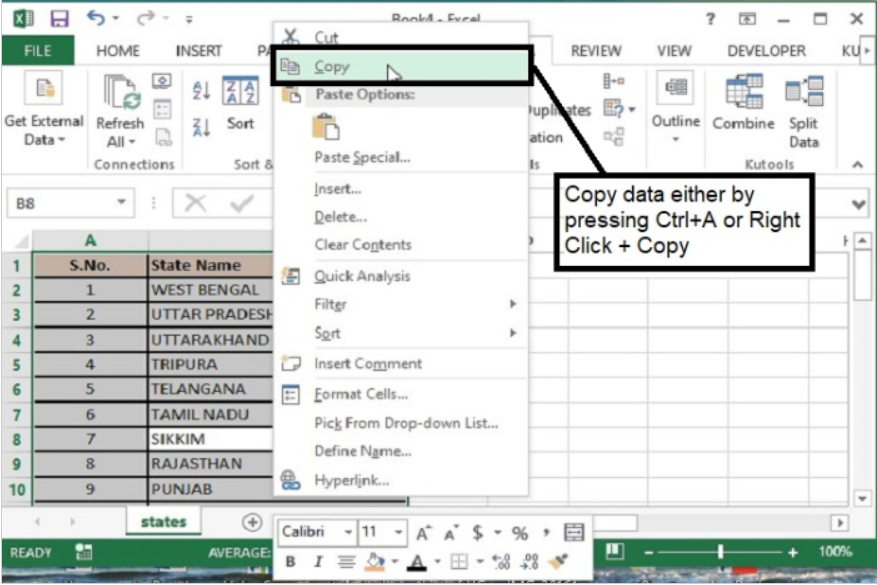Viewport: 877px width, 585px height.
Task: Click the fill color bucket icon
Action: point(375,562)
